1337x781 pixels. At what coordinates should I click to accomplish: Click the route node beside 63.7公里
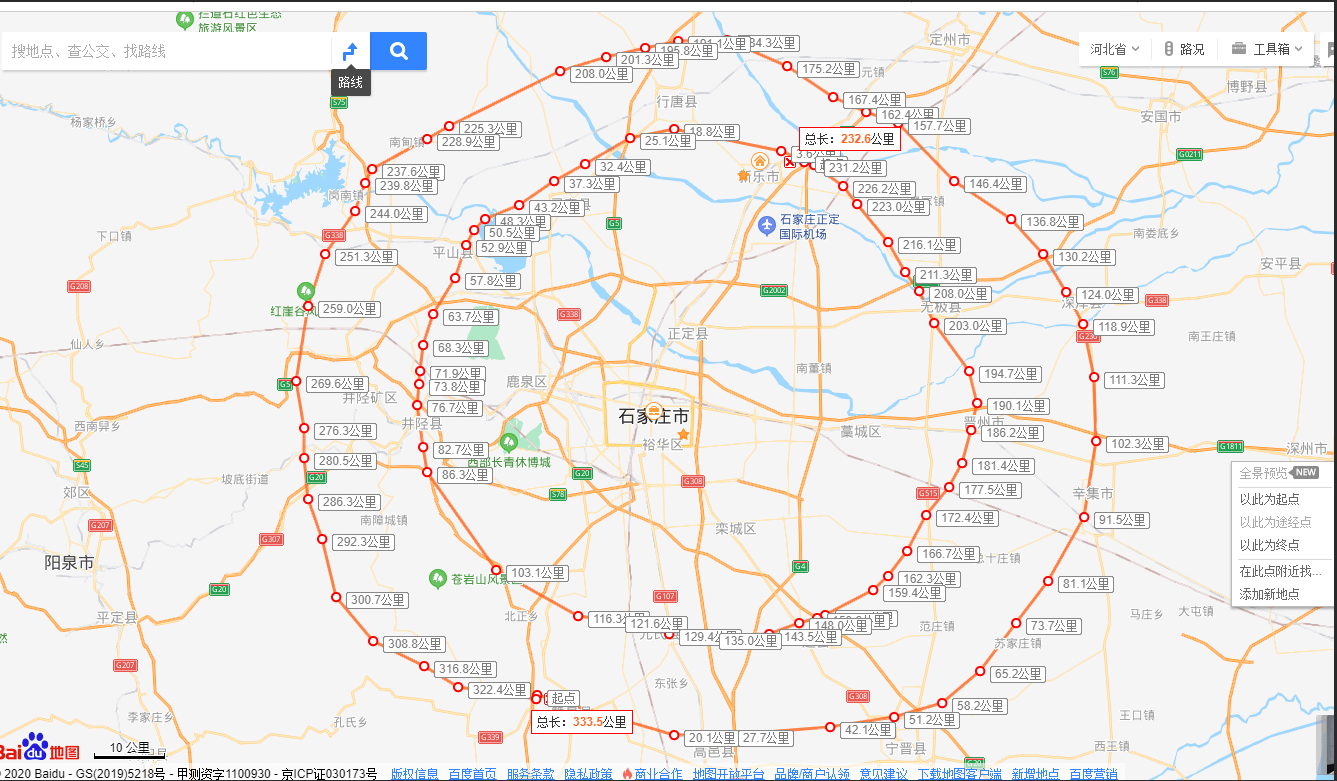coord(433,315)
